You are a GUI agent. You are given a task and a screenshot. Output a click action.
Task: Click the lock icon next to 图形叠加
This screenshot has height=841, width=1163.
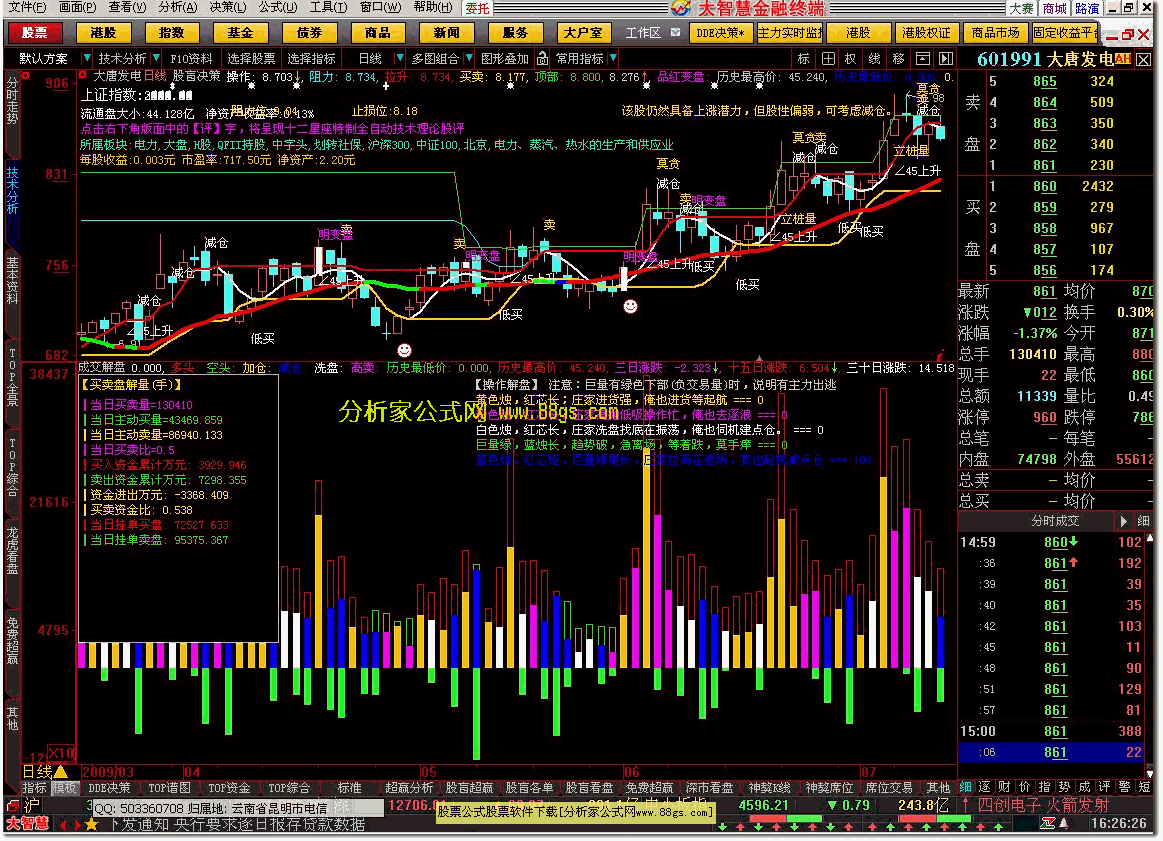542,58
